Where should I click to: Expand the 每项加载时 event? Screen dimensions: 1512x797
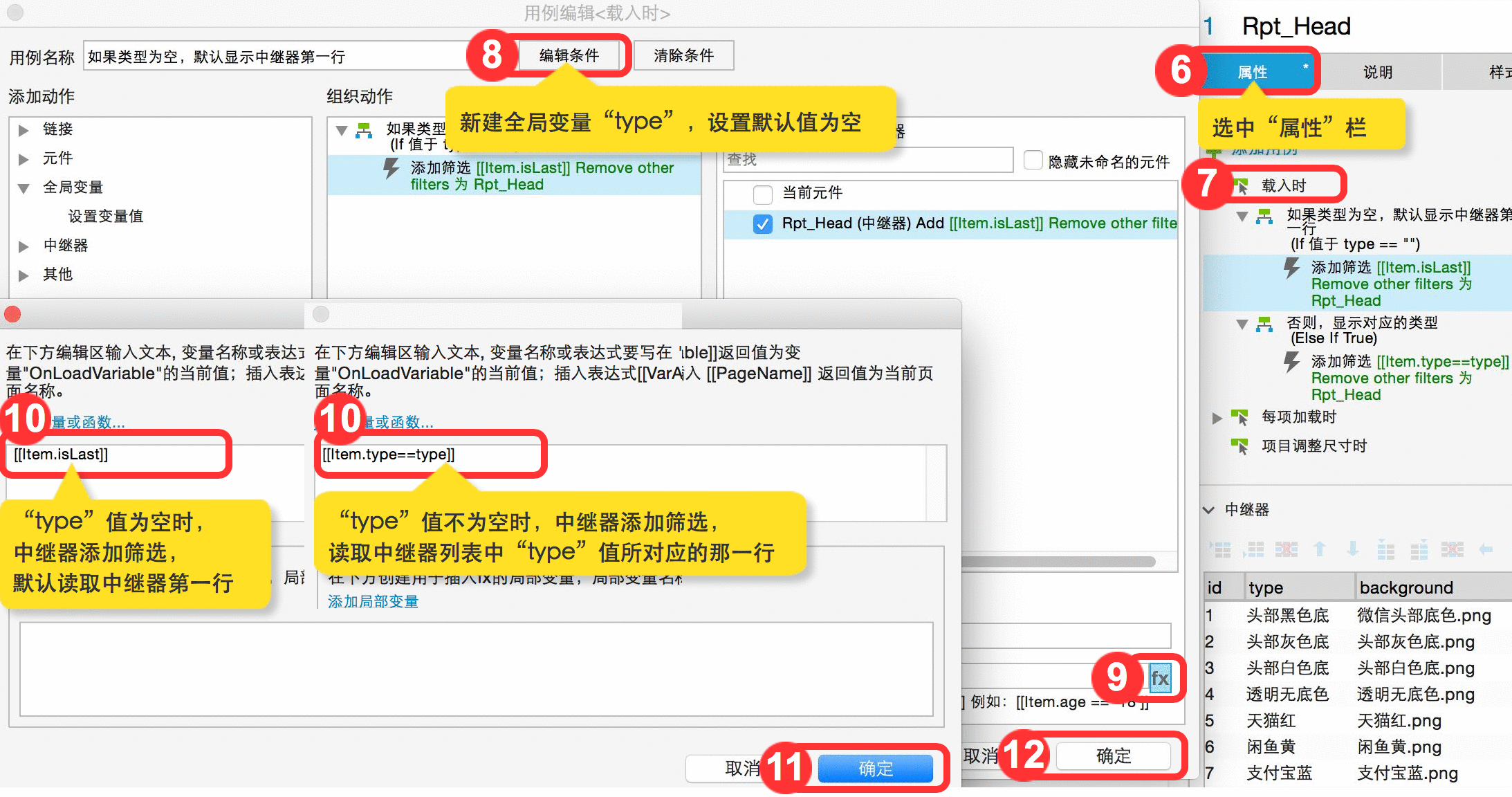[1217, 418]
